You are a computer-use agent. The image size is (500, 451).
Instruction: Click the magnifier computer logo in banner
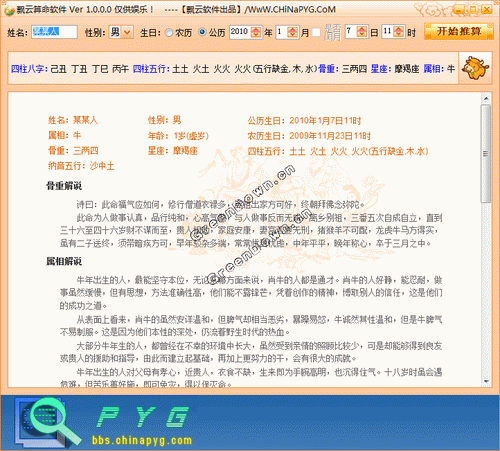47,421
